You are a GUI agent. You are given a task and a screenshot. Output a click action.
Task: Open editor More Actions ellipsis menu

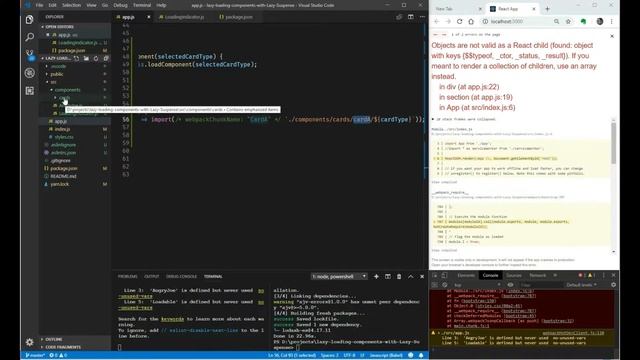[x=422, y=17]
